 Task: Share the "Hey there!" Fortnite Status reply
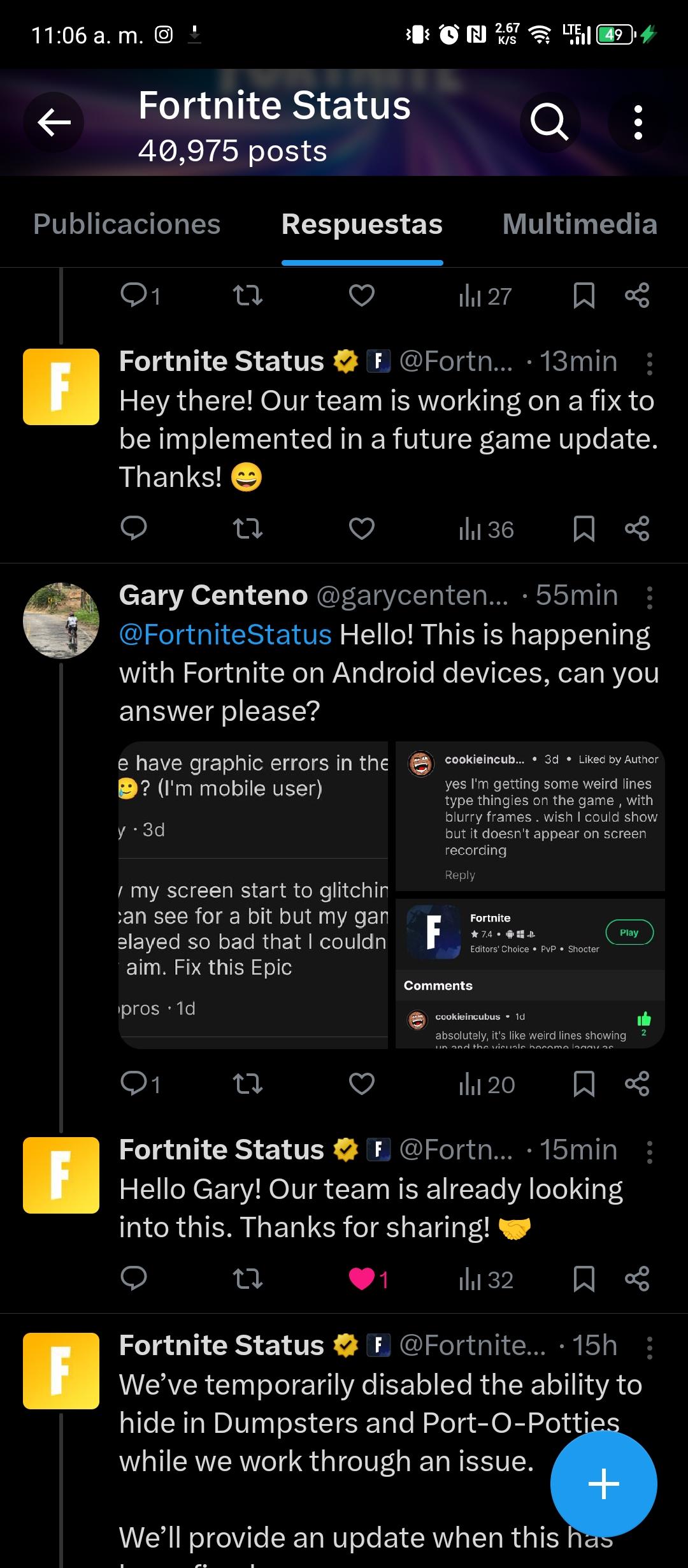(x=637, y=528)
